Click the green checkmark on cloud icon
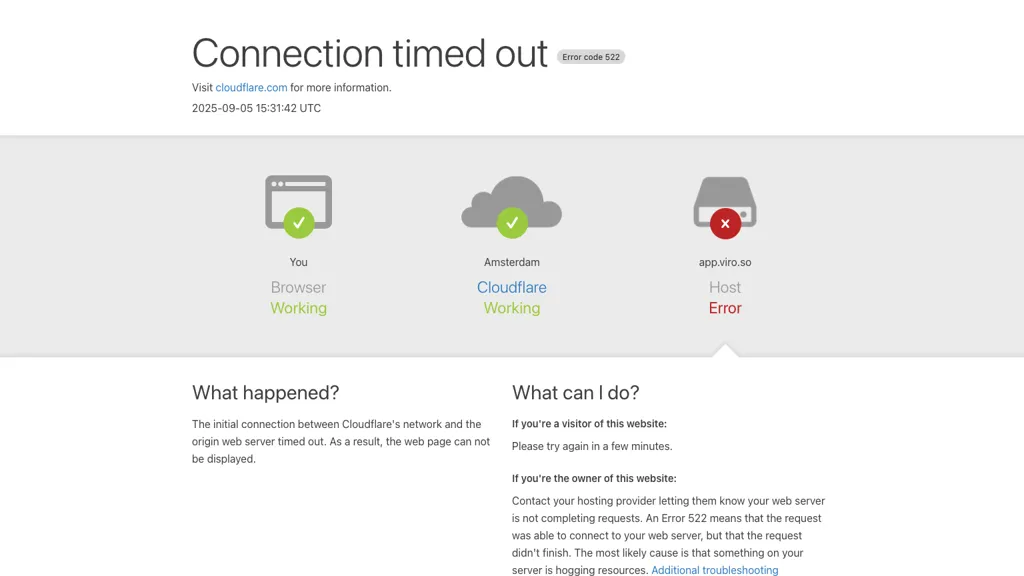Screen dimensions: 1024x576 click(512, 223)
